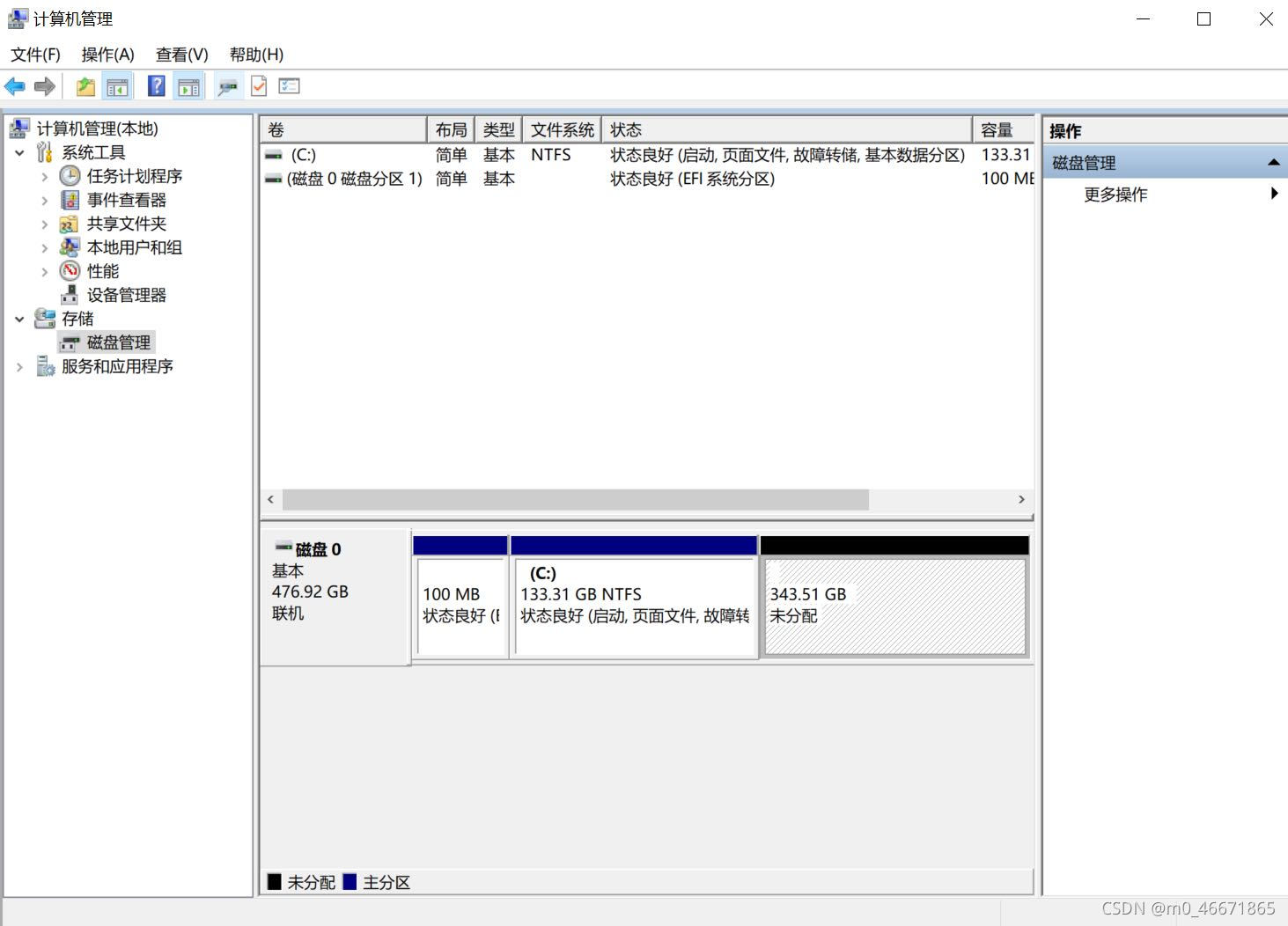
Task: Click the (C:) volume drive icon in list
Action: 274,155
